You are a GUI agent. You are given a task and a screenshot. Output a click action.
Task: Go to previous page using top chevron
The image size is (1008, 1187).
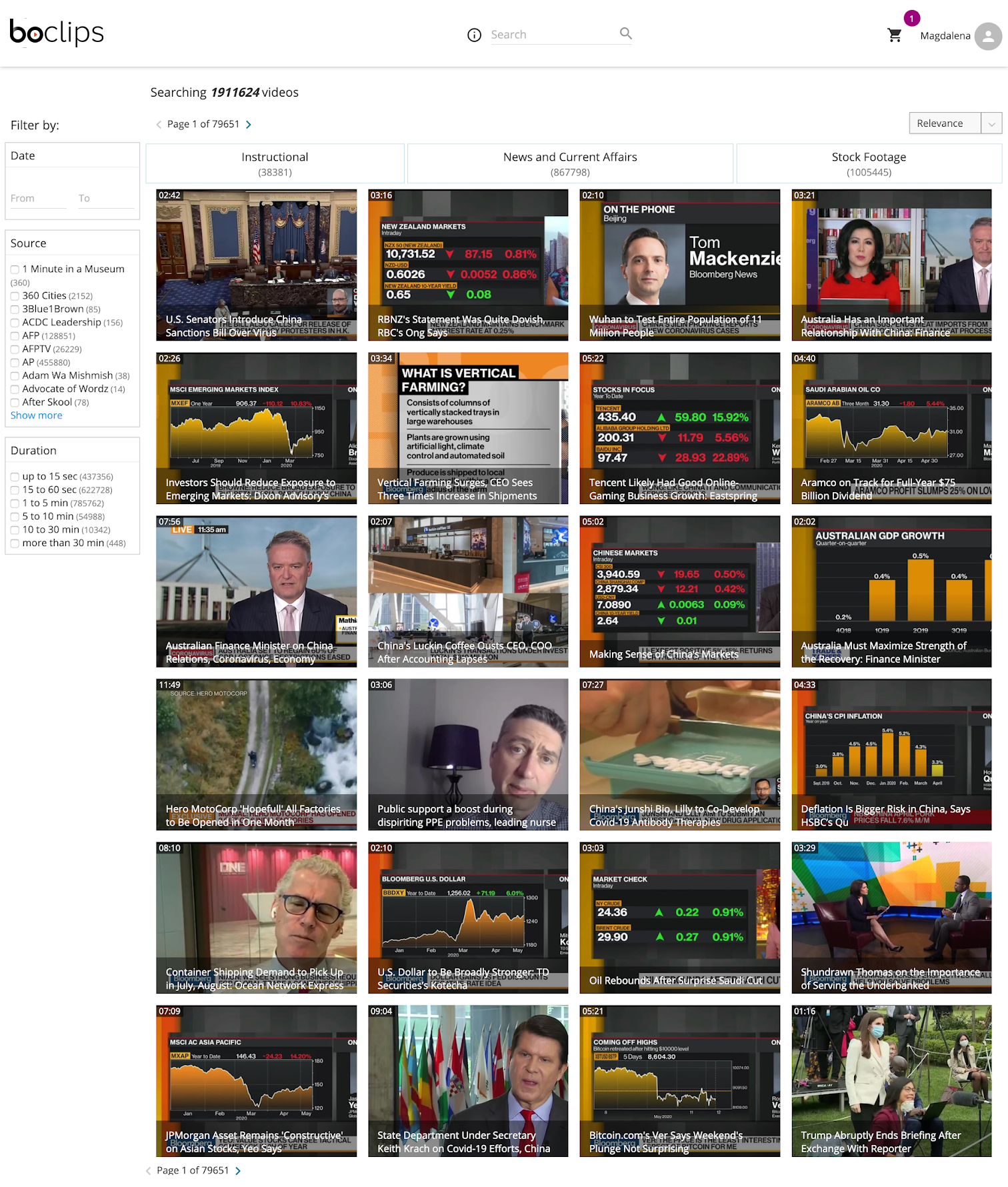(159, 125)
